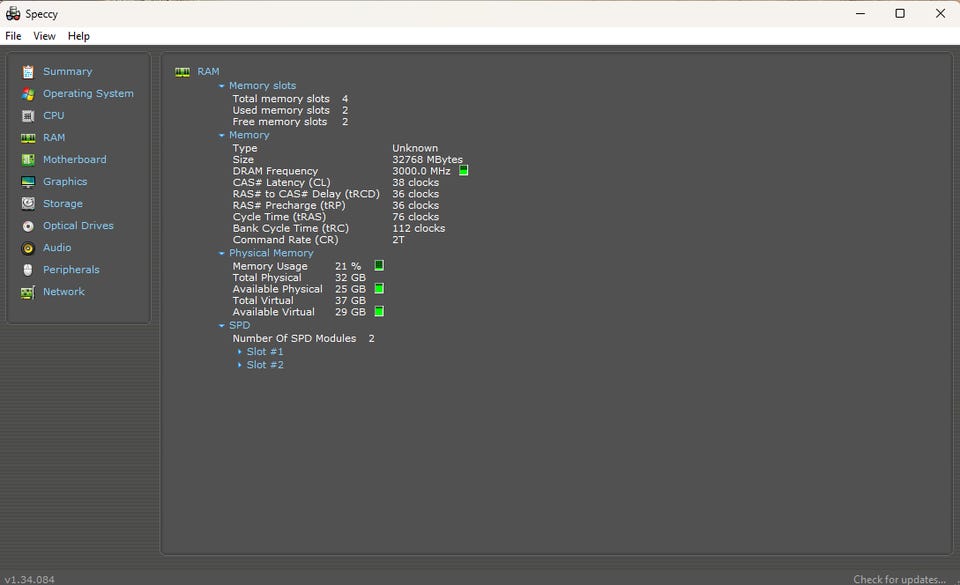Select the RAS# Precharge (tRP) label
Image resolution: width=960 pixels, height=585 pixels.
coord(289,206)
